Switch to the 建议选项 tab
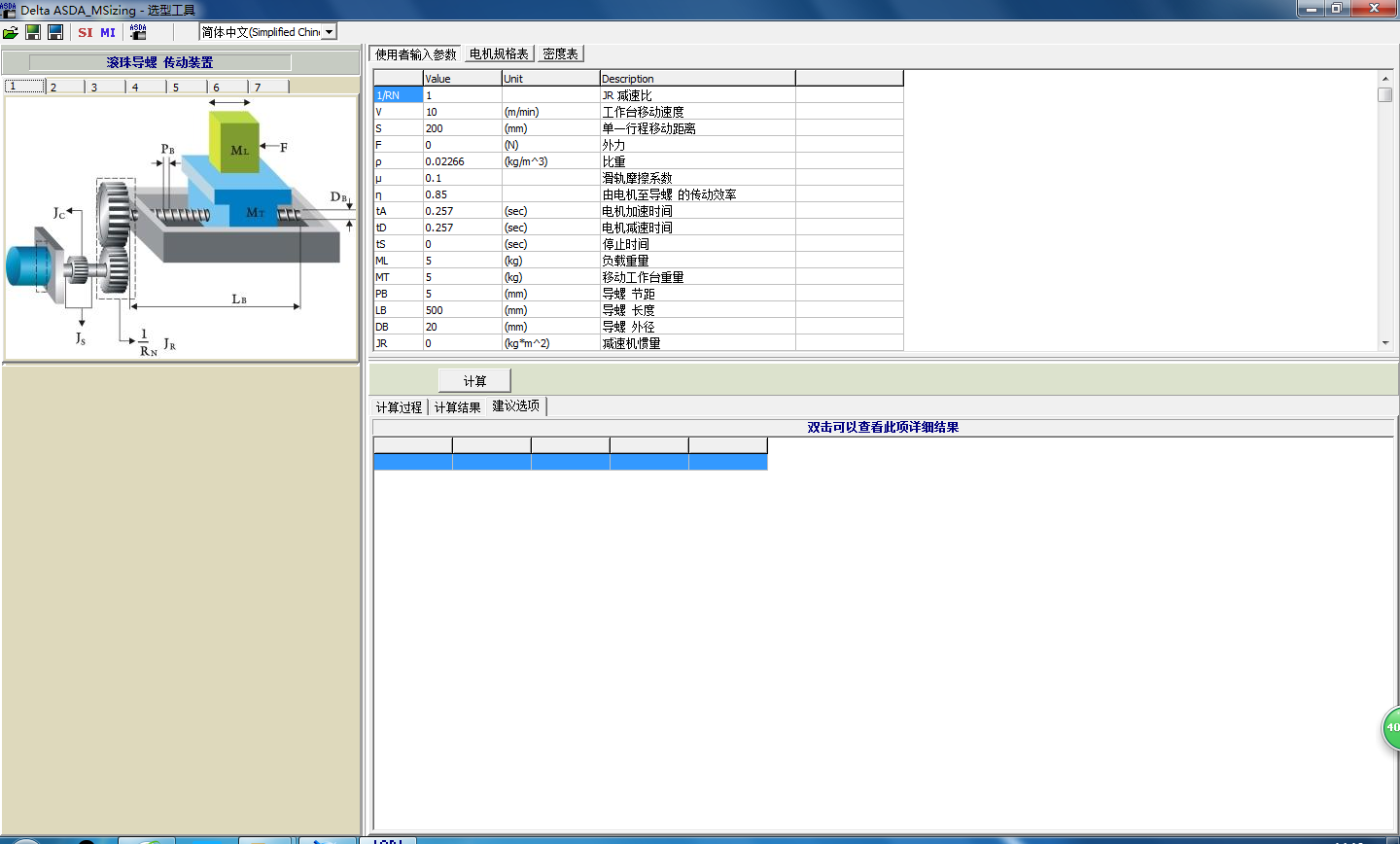1400x844 pixels. (516, 406)
